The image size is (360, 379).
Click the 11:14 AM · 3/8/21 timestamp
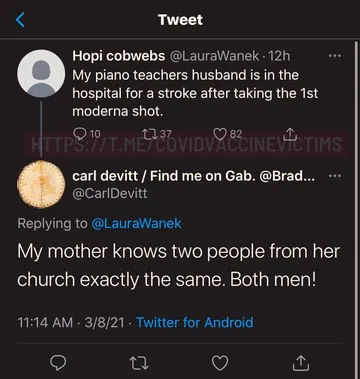tap(70, 323)
